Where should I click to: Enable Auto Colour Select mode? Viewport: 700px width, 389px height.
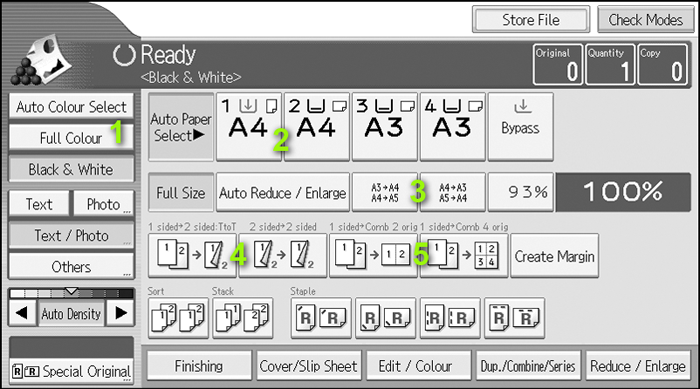pyautogui.click(x=71, y=106)
